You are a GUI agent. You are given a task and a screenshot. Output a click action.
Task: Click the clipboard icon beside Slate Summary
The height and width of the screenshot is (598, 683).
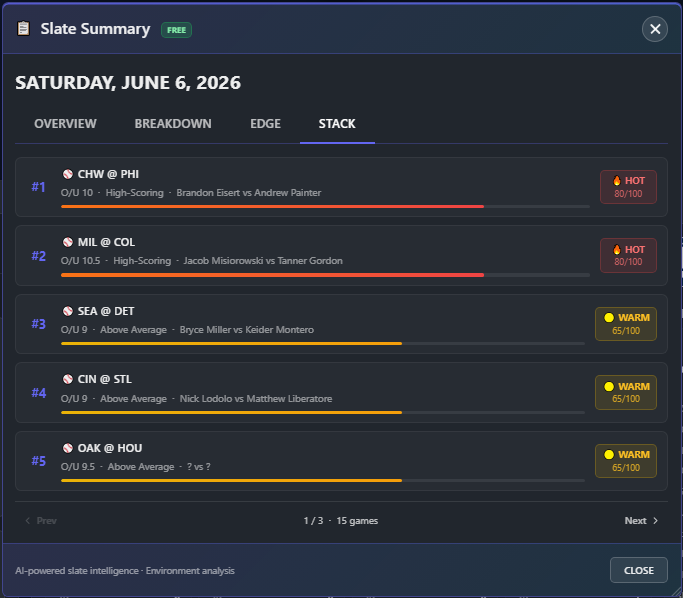(24, 29)
